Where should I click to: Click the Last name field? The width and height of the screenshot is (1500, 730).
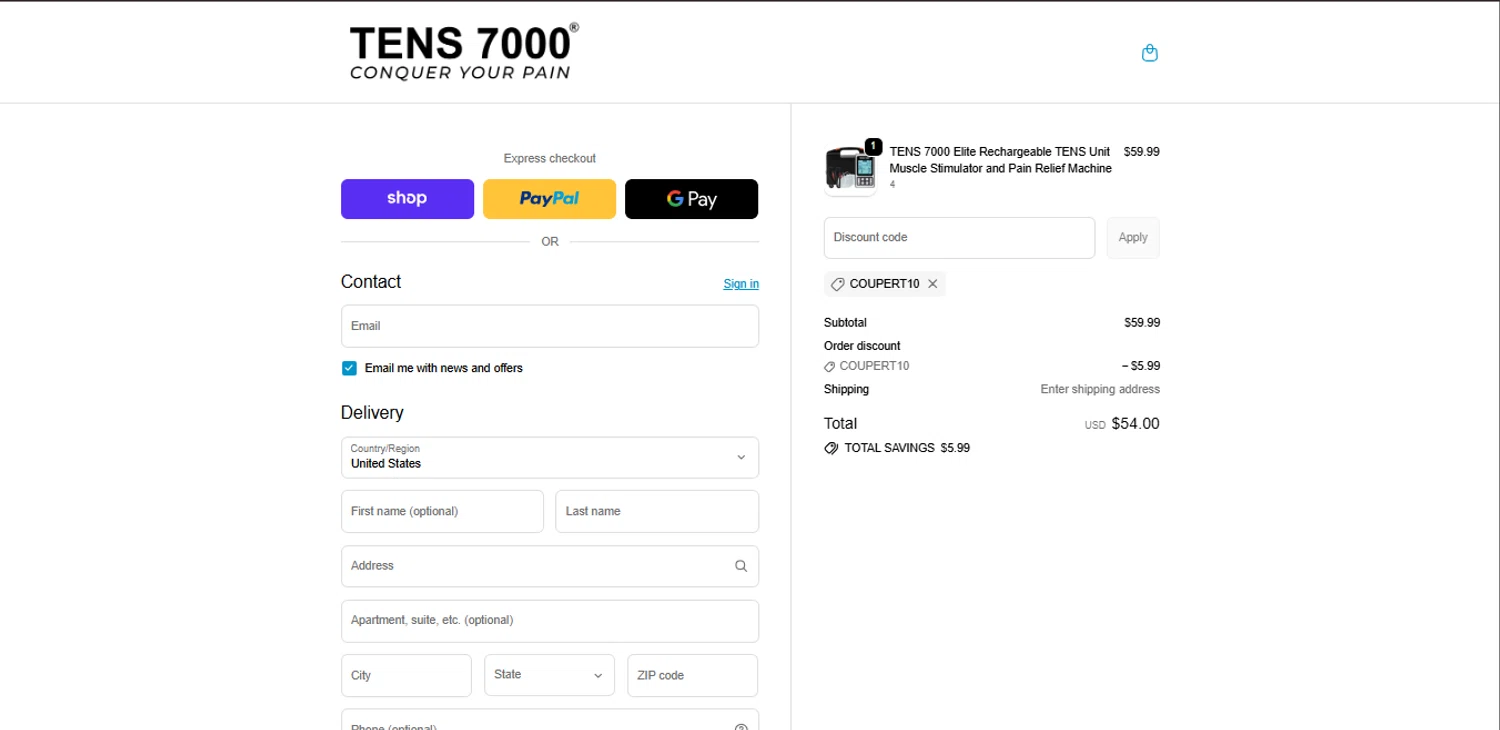pyautogui.click(x=657, y=511)
